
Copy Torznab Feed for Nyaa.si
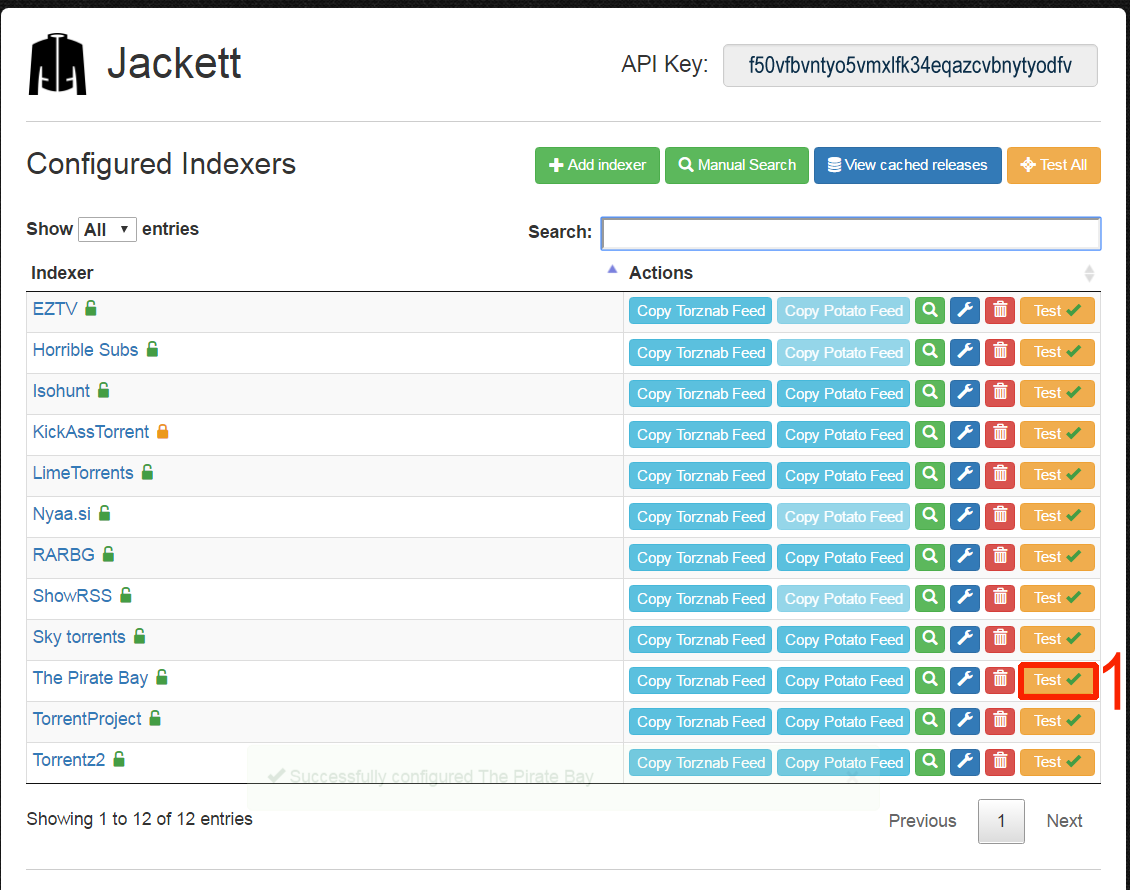click(700, 516)
